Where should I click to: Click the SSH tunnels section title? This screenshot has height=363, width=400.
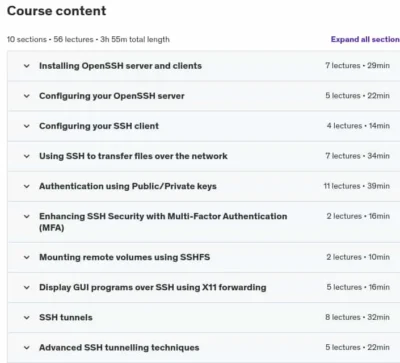[x=66, y=317]
